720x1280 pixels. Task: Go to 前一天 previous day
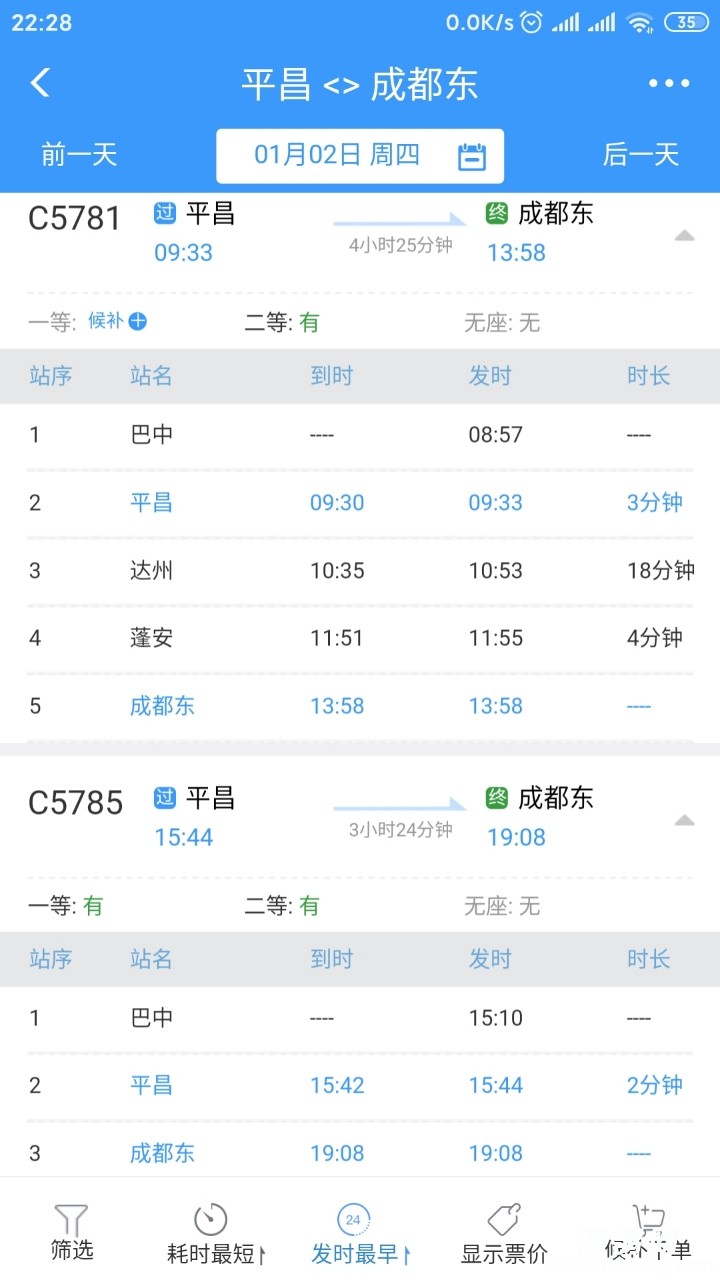tap(79, 155)
